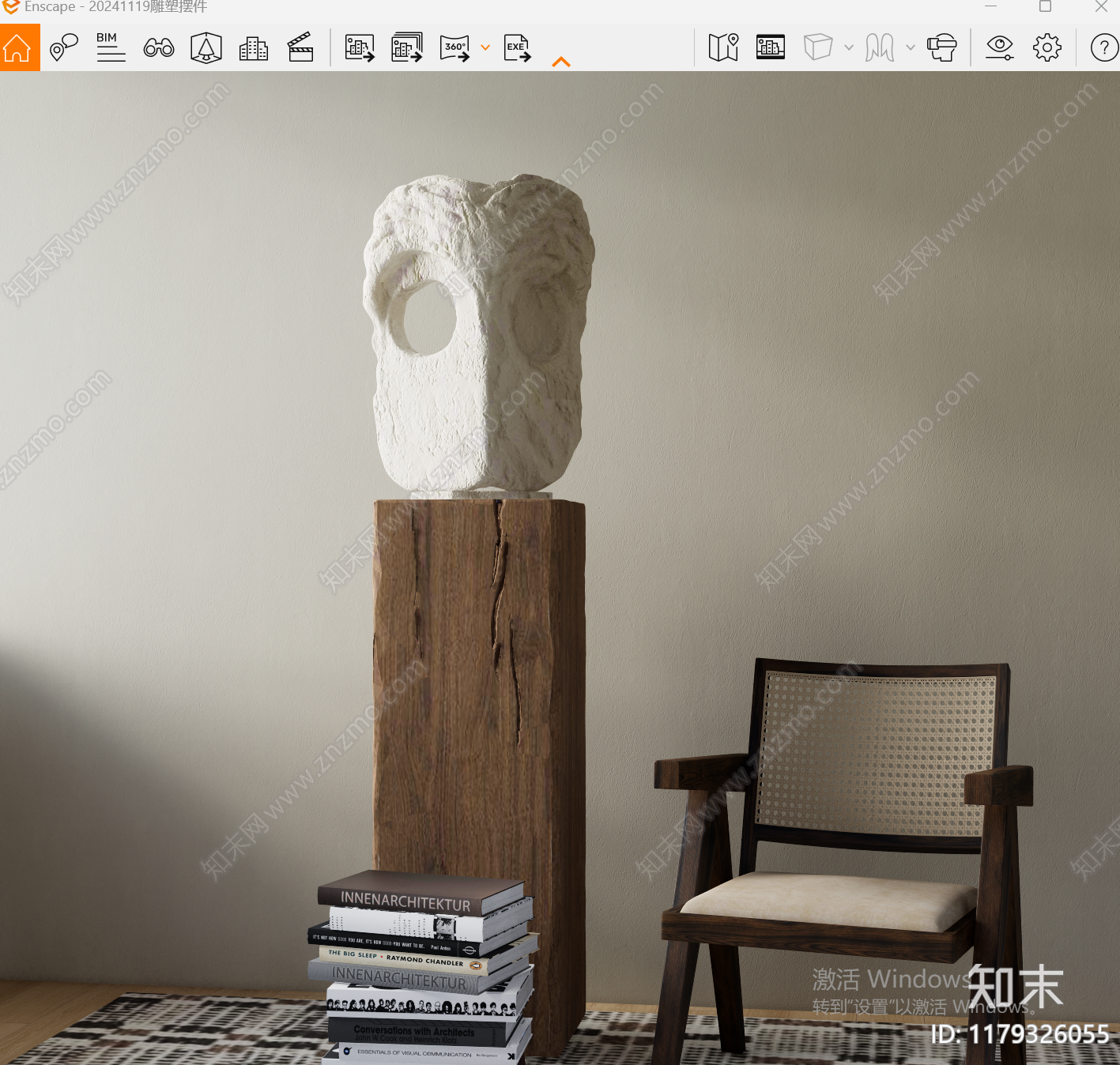Expand the 360 panorama dropdown arrow
The width and height of the screenshot is (1120, 1065).
[x=485, y=47]
